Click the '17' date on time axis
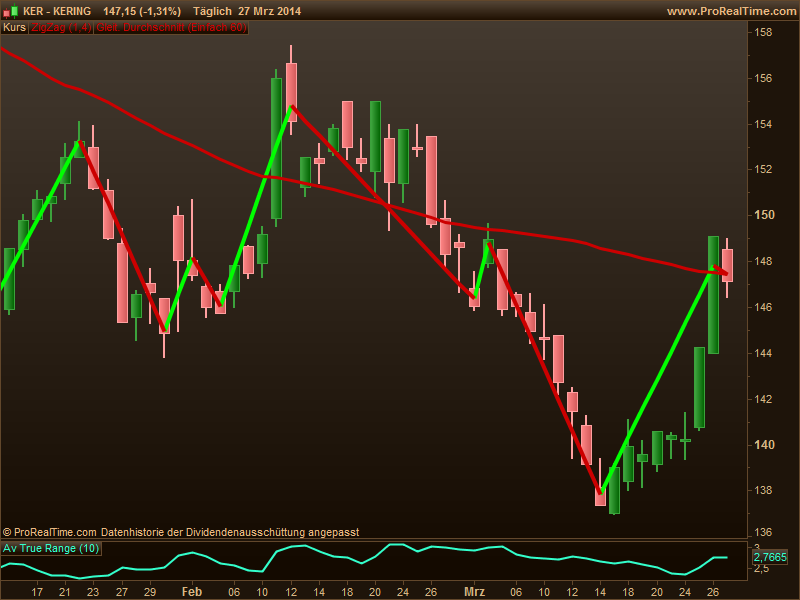Screen dimensions: 800x600 click(37, 592)
